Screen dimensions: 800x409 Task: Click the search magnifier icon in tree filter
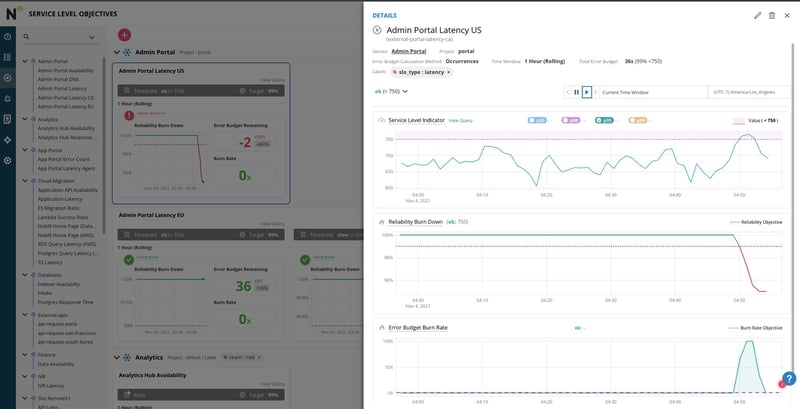27,37
